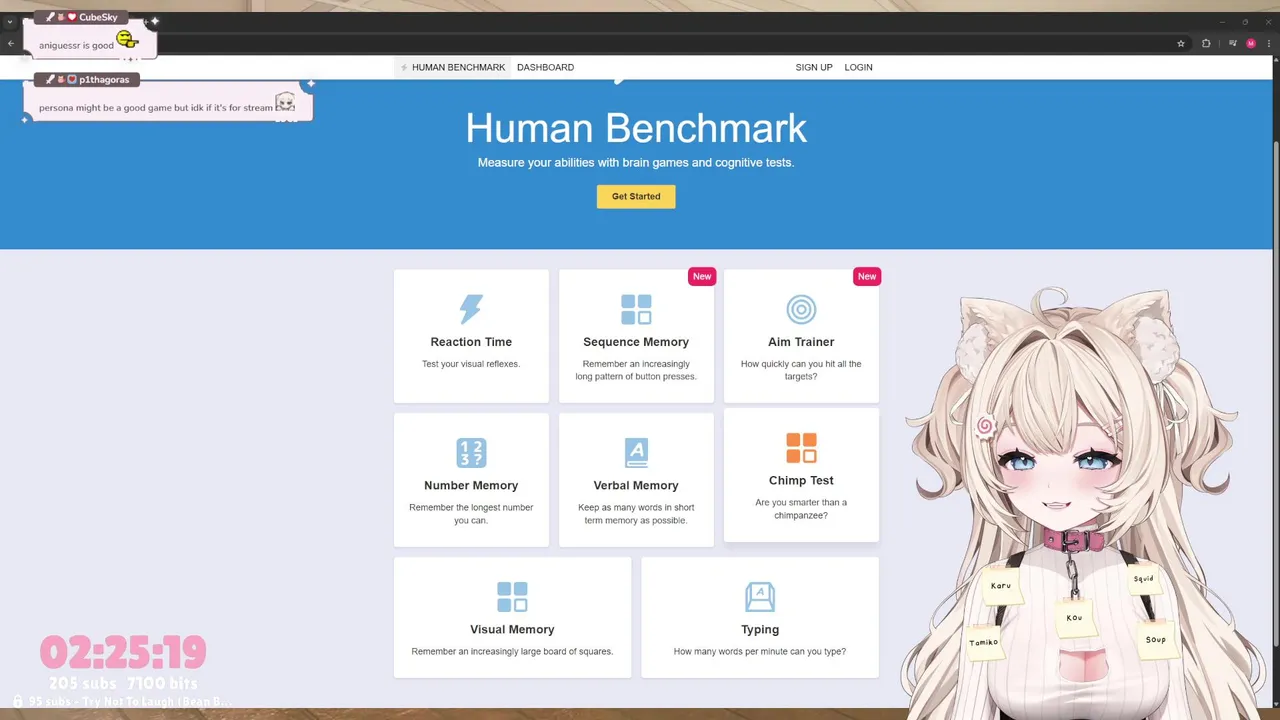Open the Verbal Memory test title

click(x=636, y=486)
